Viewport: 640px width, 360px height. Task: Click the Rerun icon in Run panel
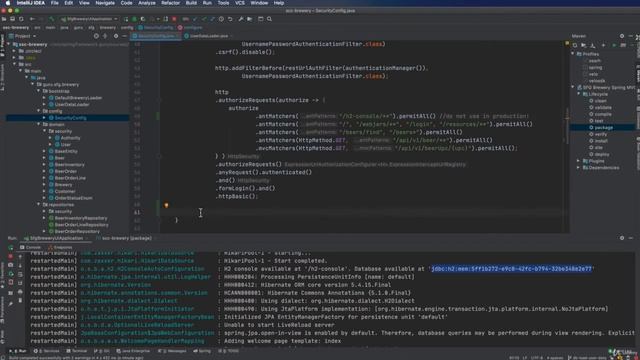point(11,247)
